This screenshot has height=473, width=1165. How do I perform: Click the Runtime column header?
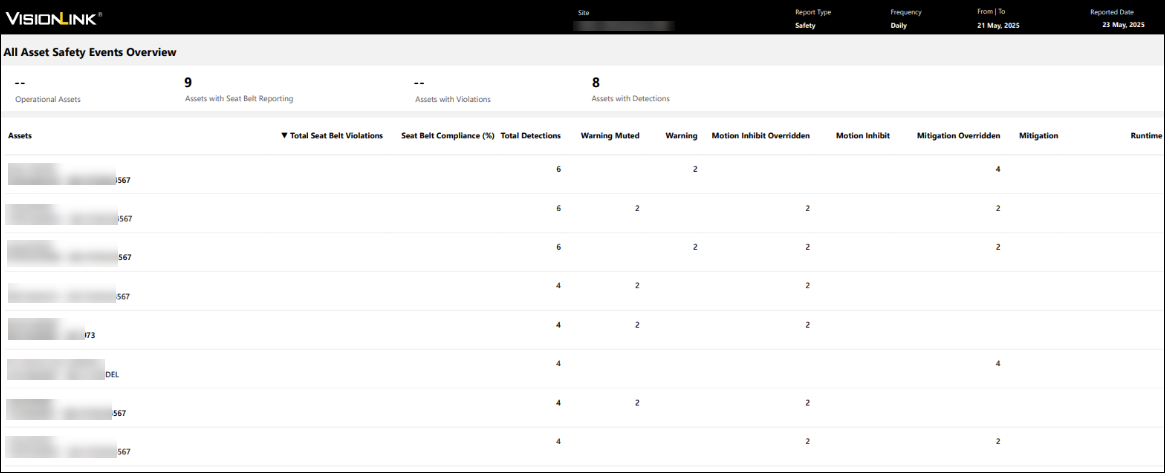1146,135
